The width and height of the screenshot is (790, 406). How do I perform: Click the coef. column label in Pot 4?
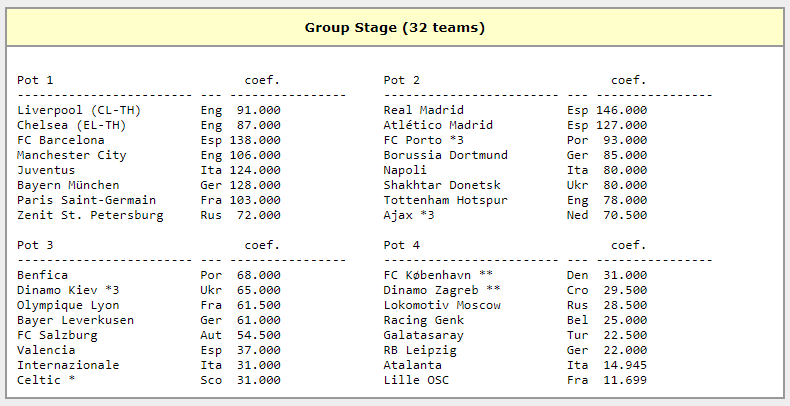pyautogui.click(x=628, y=245)
